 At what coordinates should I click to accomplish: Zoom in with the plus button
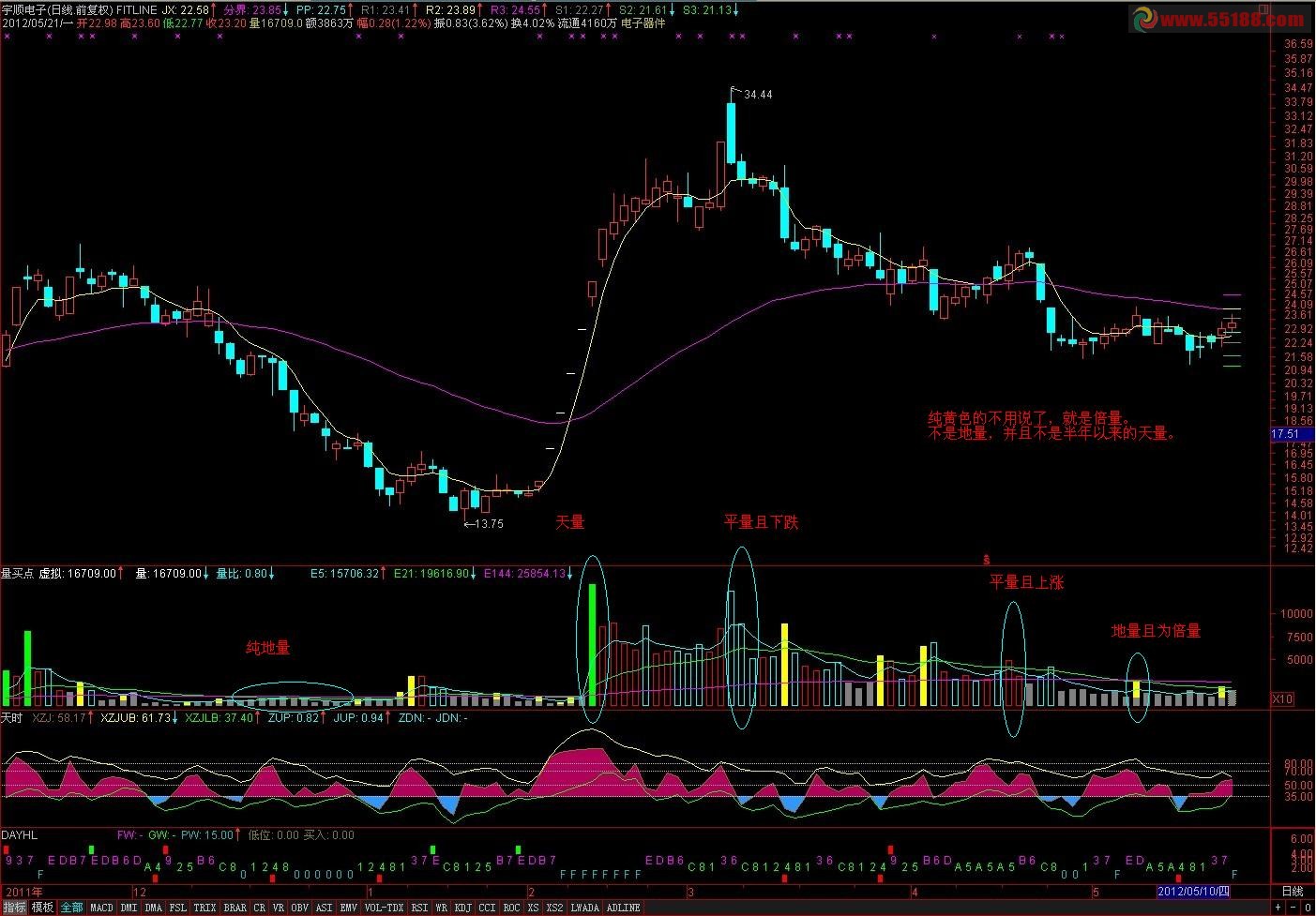click(x=1277, y=908)
